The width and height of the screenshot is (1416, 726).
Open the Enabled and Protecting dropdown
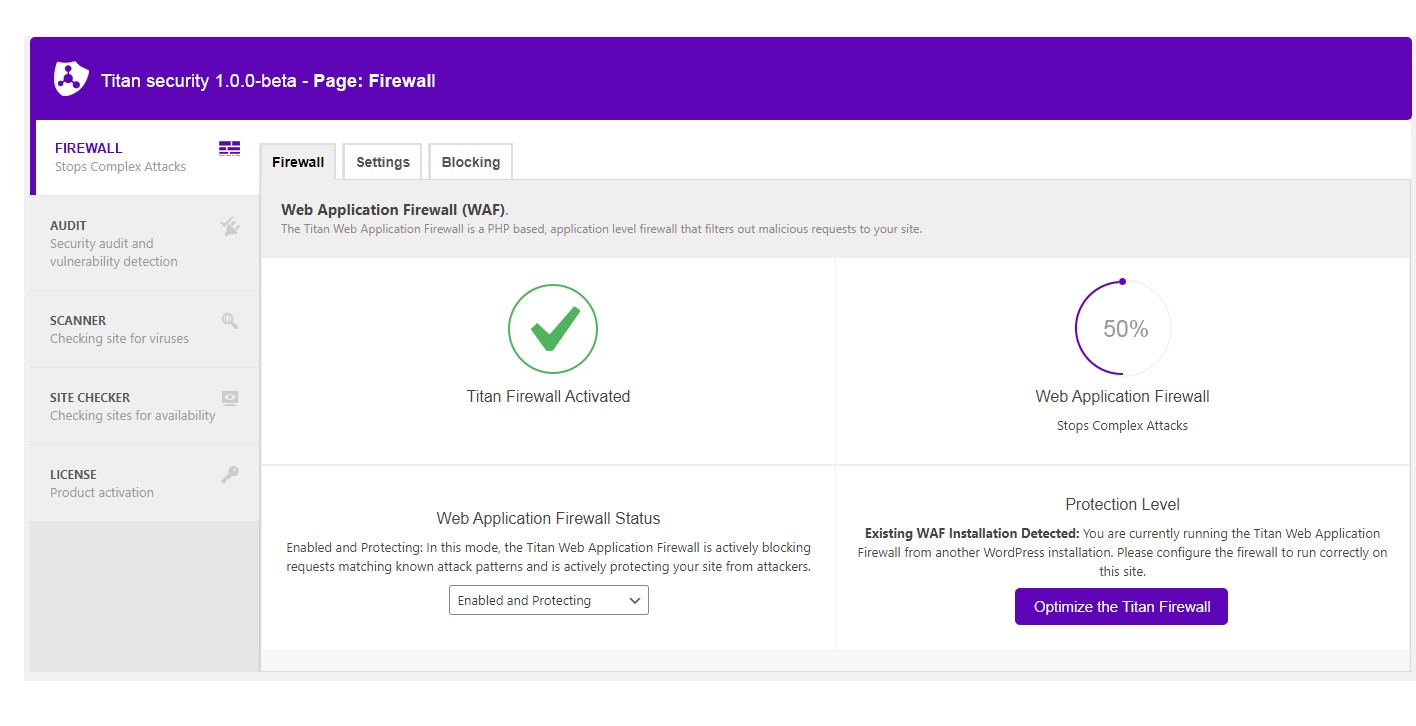point(549,601)
